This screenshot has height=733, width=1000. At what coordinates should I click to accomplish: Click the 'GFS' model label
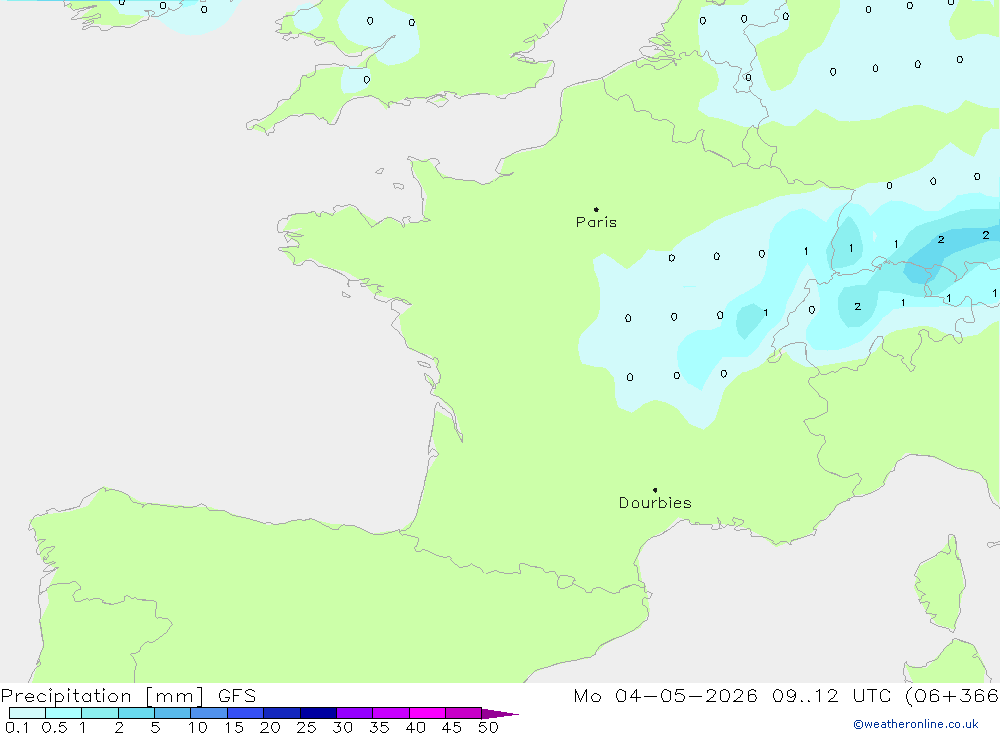click(x=237, y=696)
